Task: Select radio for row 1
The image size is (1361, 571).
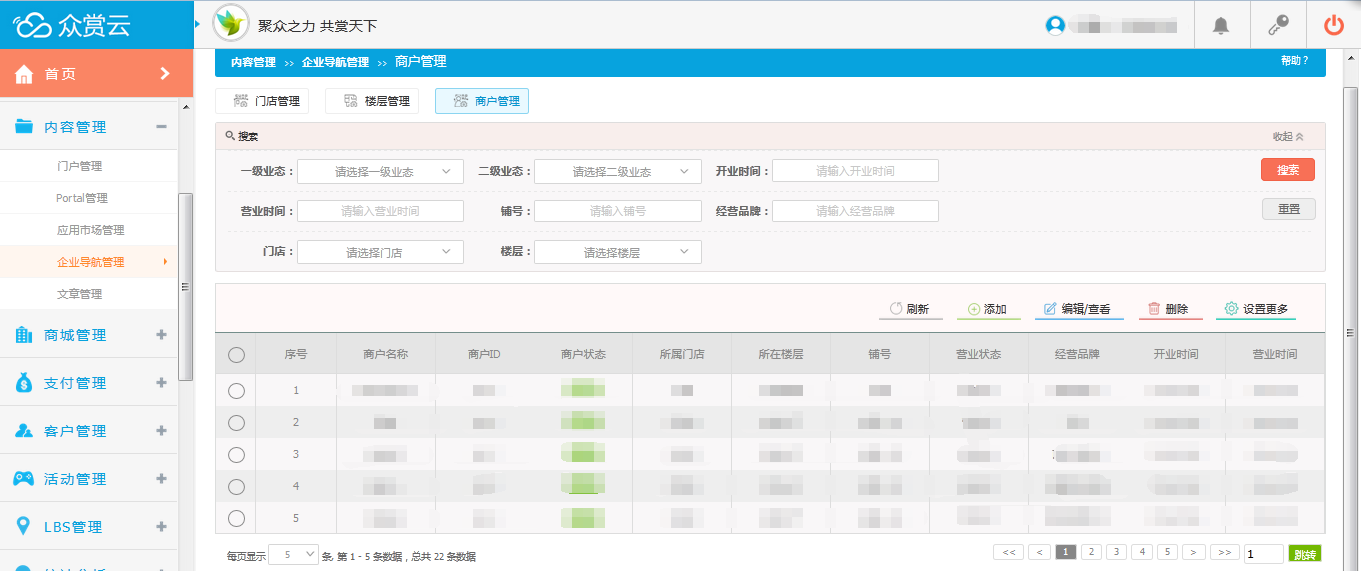Action: (x=236, y=390)
